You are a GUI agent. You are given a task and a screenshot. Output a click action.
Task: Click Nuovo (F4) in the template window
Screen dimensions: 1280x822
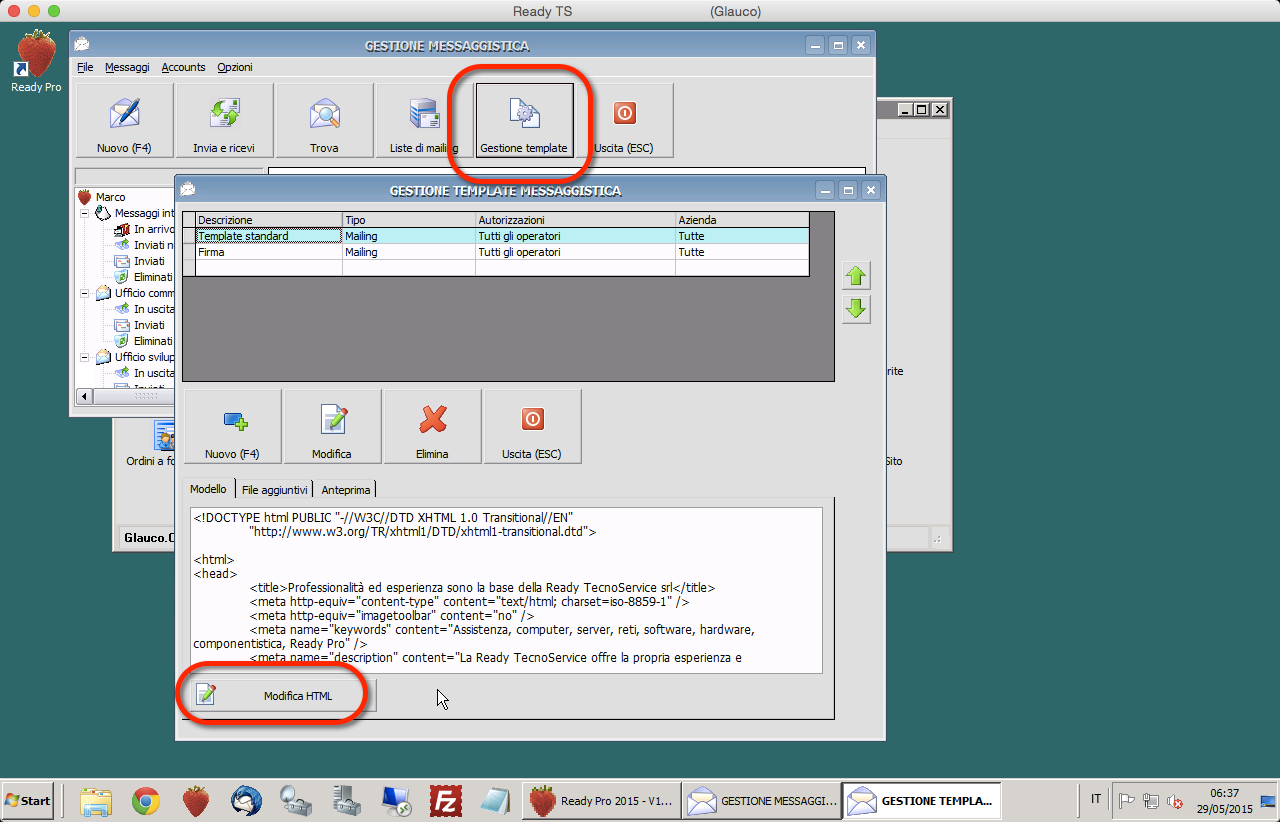click(x=232, y=427)
